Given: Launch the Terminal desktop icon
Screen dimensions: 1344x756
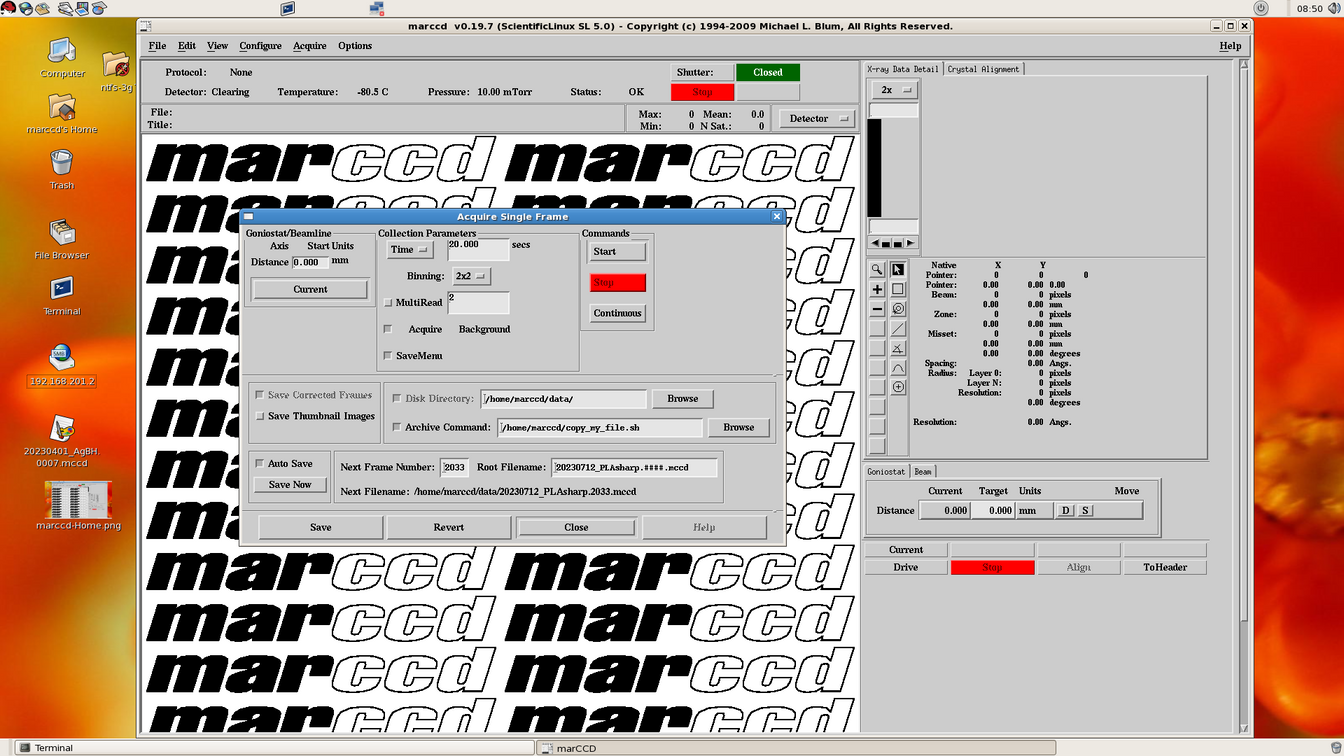Looking at the screenshot, I should [62, 296].
